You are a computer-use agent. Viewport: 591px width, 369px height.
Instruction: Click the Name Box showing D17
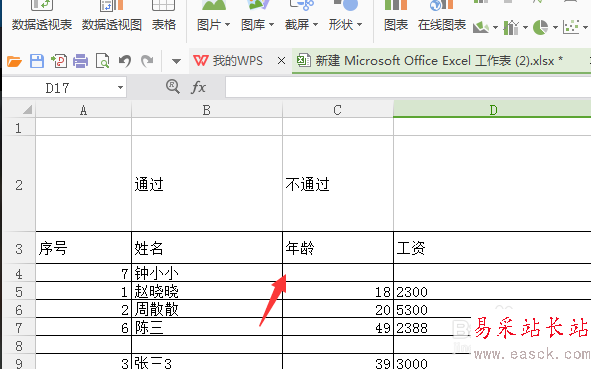coord(58,88)
